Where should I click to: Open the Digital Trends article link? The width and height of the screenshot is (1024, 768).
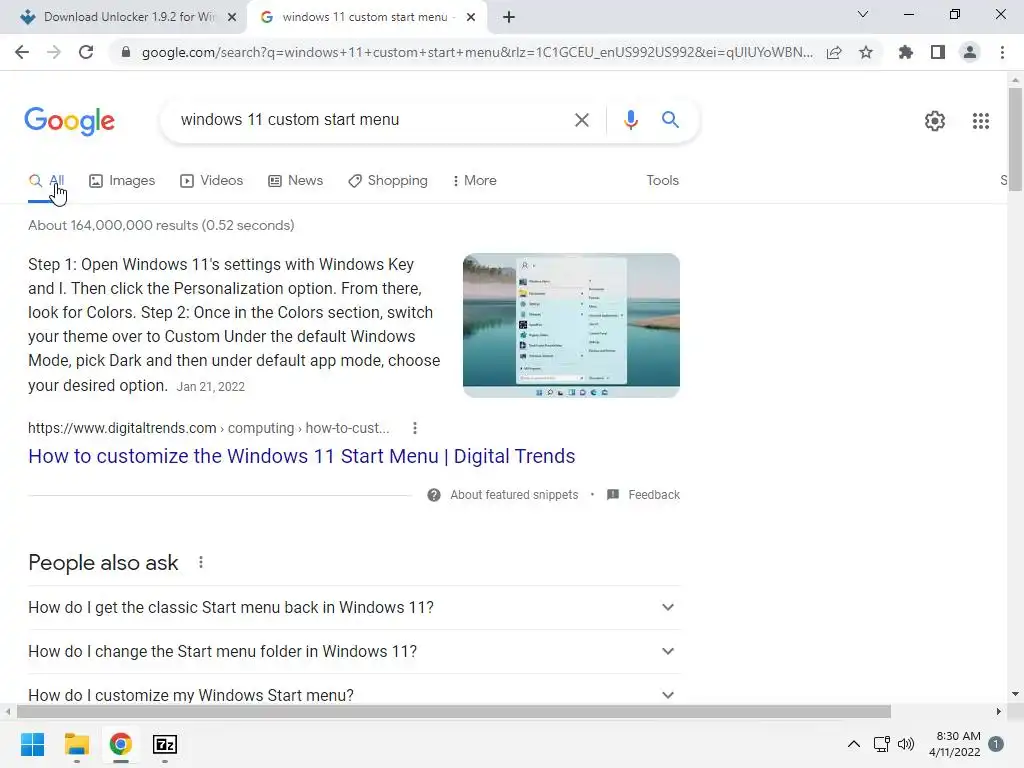[301, 456]
